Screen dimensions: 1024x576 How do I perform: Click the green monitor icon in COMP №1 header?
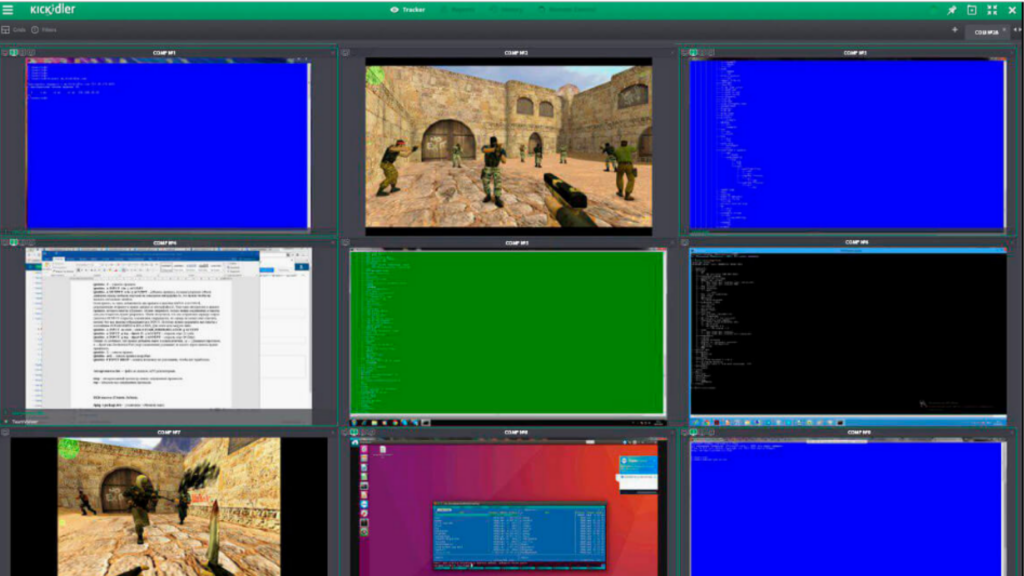(x=14, y=52)
